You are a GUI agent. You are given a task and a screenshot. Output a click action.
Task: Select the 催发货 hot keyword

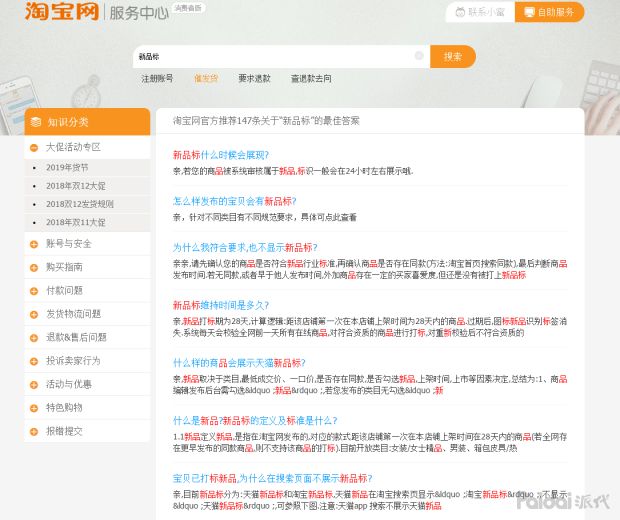click(x=206, y=78)
